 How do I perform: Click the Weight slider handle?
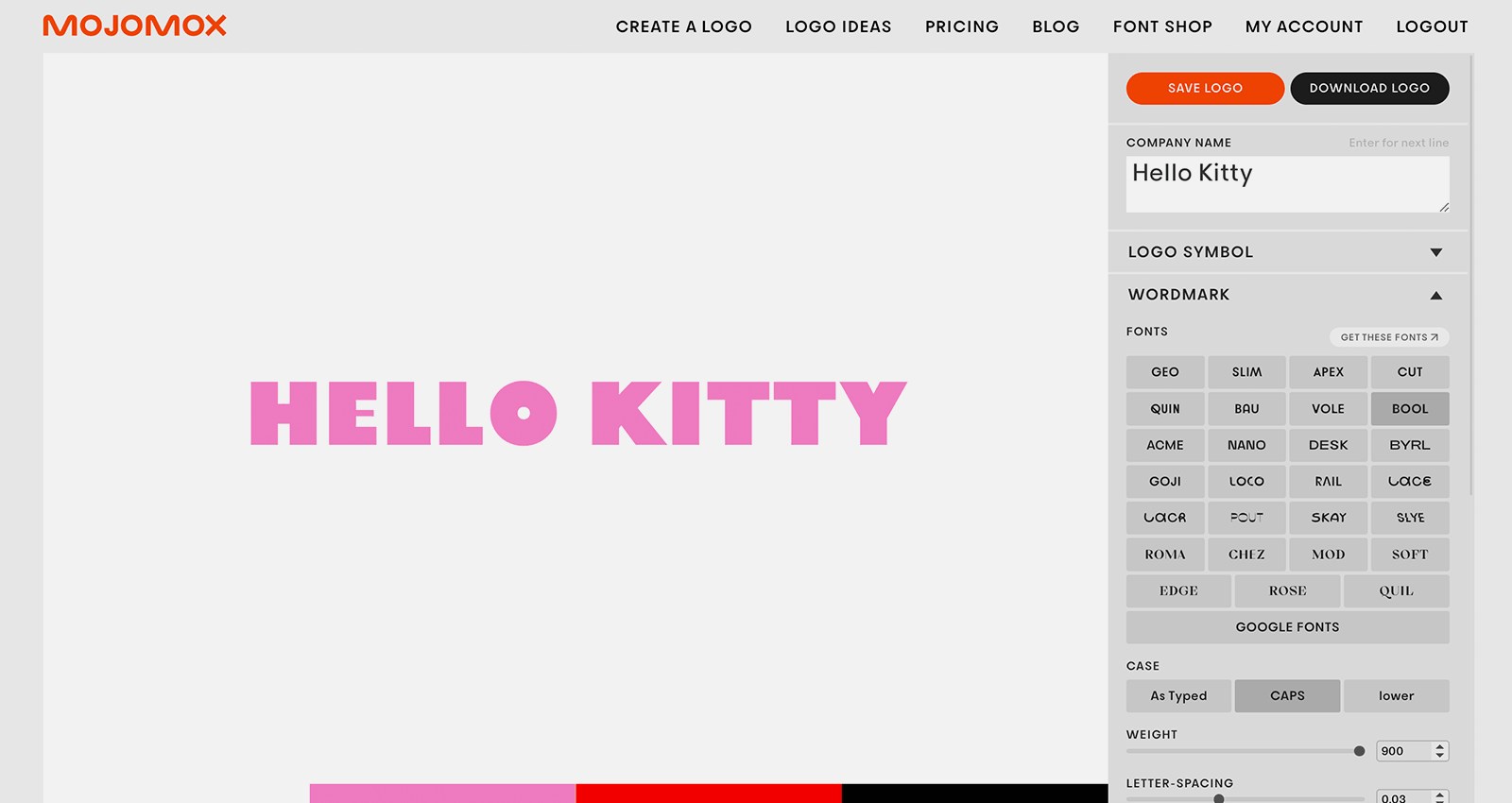pos(1359,751)
